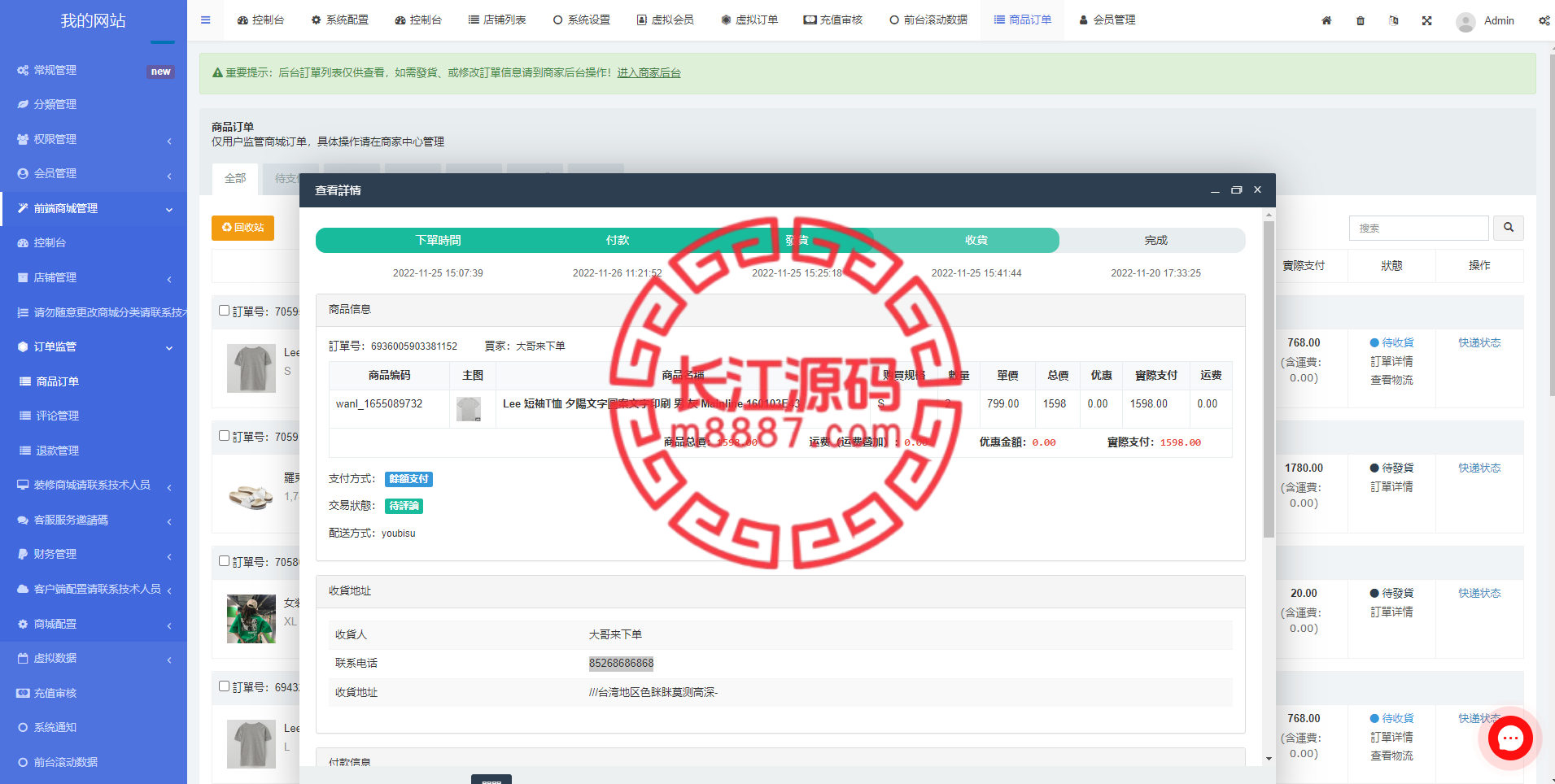1555x784 pixels.
Task: Switch to 前台滚动数据 top tab
Action: (x=928, y=20)
